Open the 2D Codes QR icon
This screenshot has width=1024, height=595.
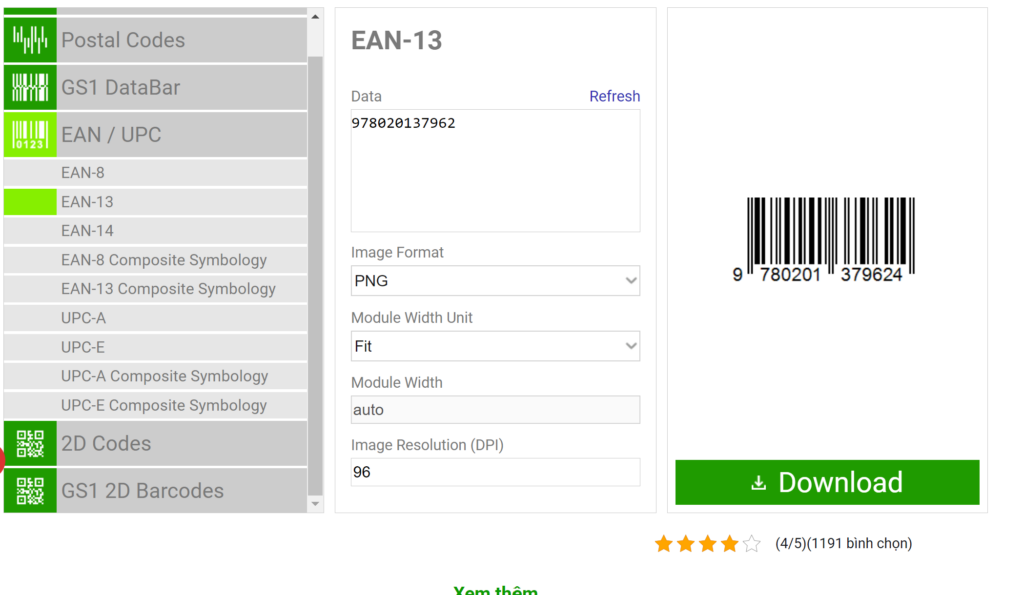pyautogui.click(x=30, y=443)
